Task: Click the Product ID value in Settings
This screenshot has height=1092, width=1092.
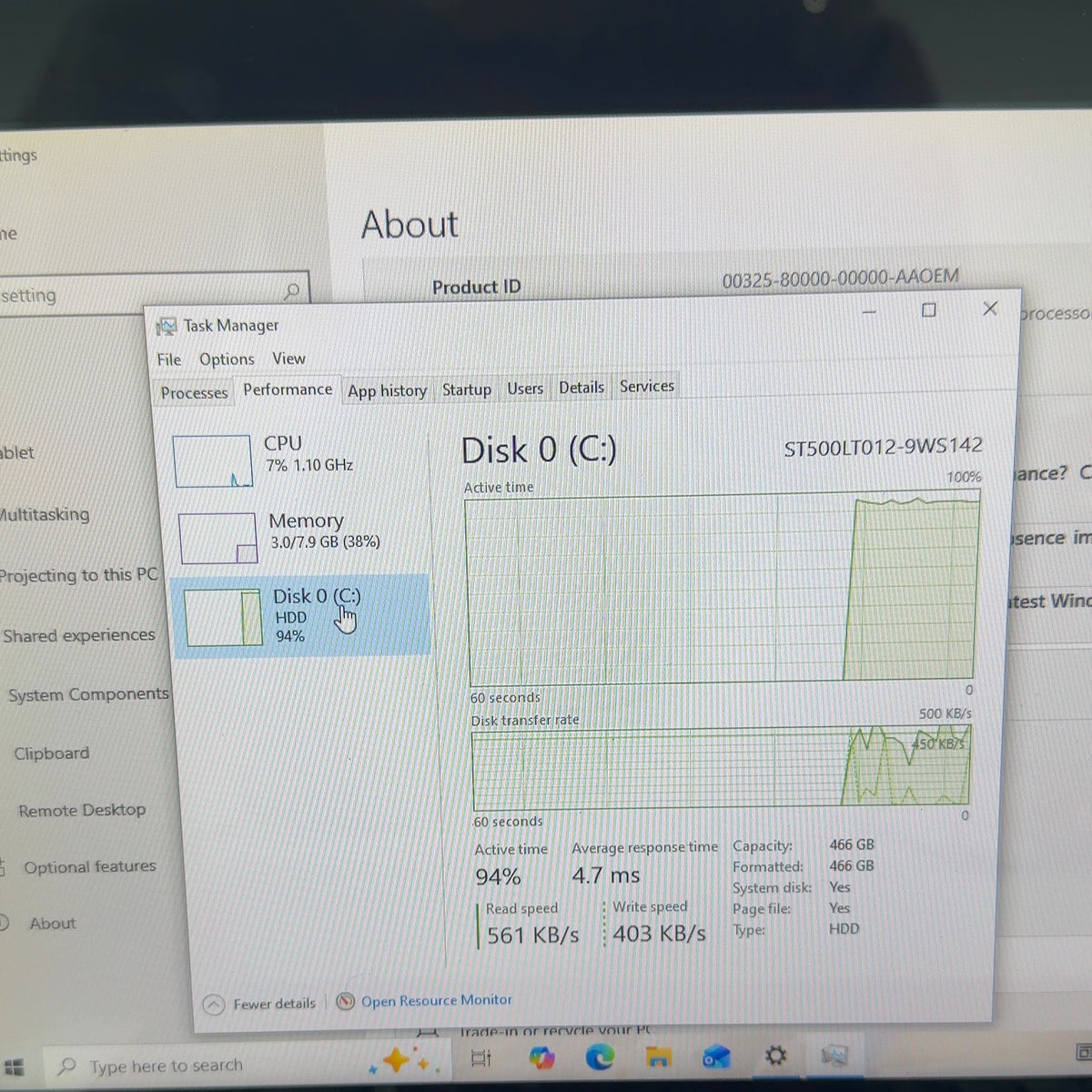Action: point(841,278)
